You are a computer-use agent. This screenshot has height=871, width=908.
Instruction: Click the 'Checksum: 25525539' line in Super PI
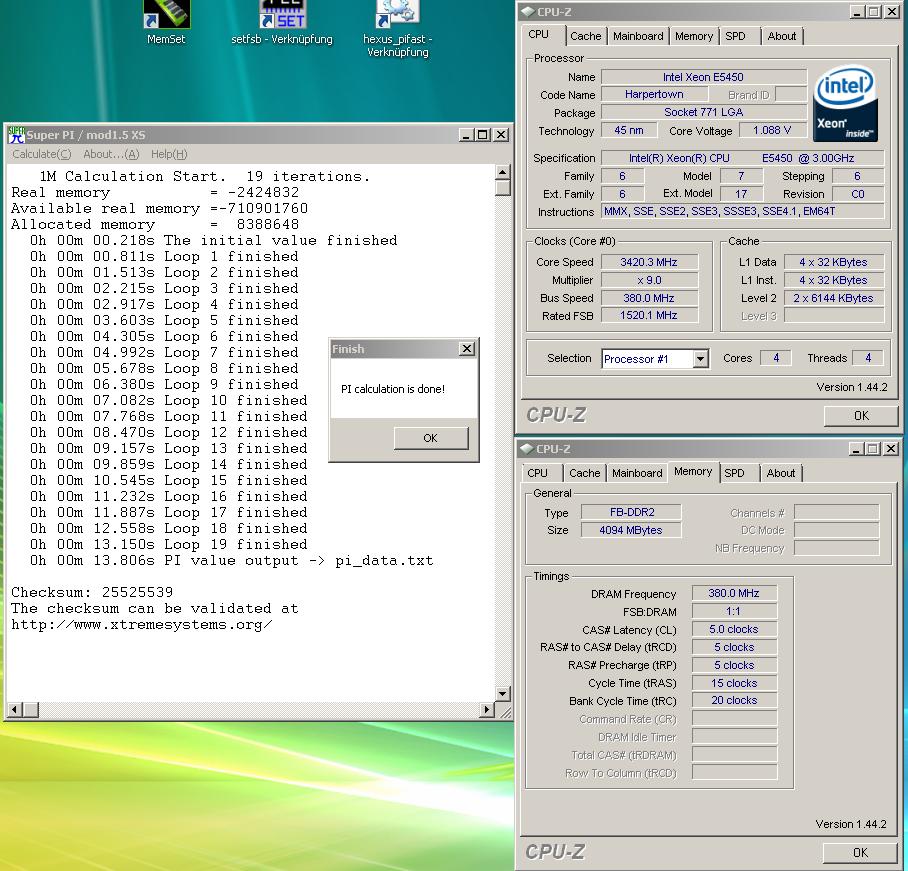pos(92,592)
